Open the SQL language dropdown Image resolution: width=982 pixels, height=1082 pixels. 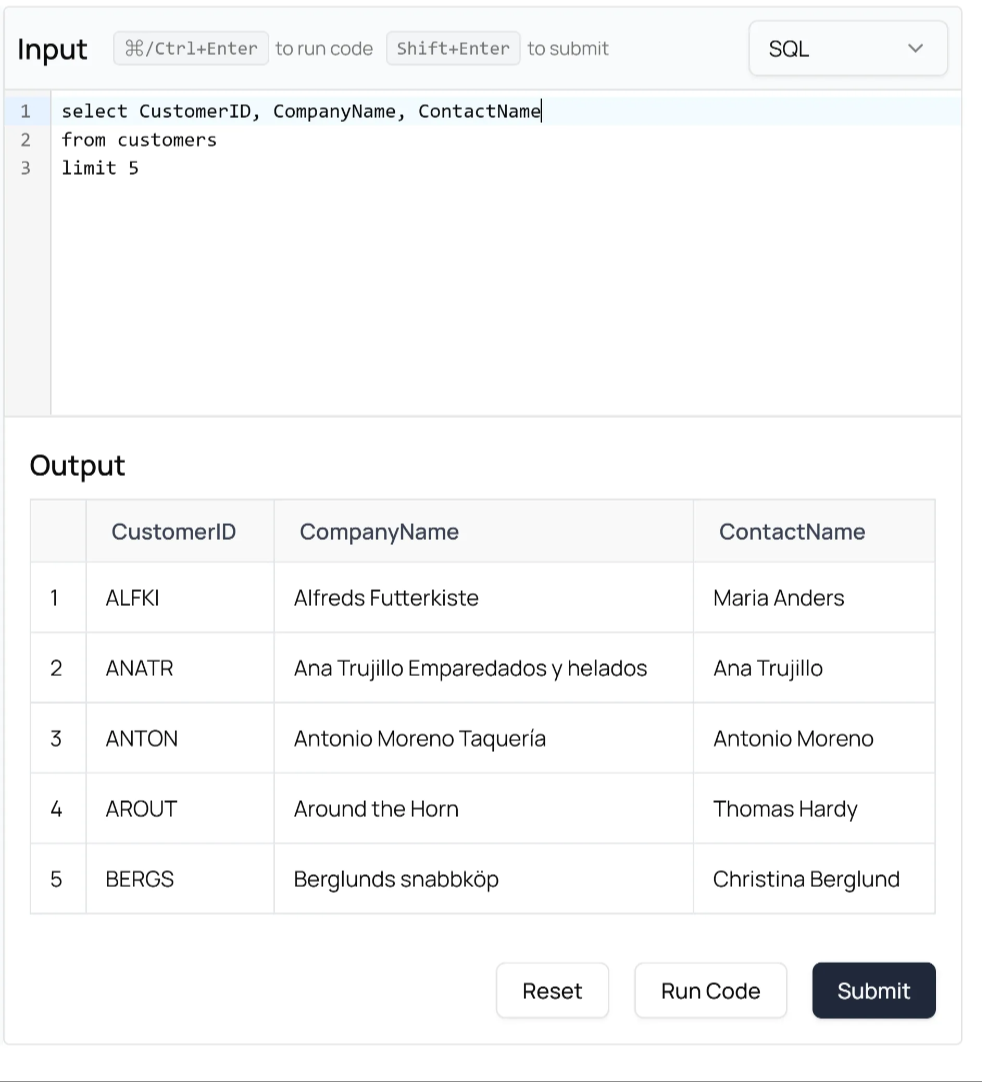pyautogui.click(x=846, y=48)
